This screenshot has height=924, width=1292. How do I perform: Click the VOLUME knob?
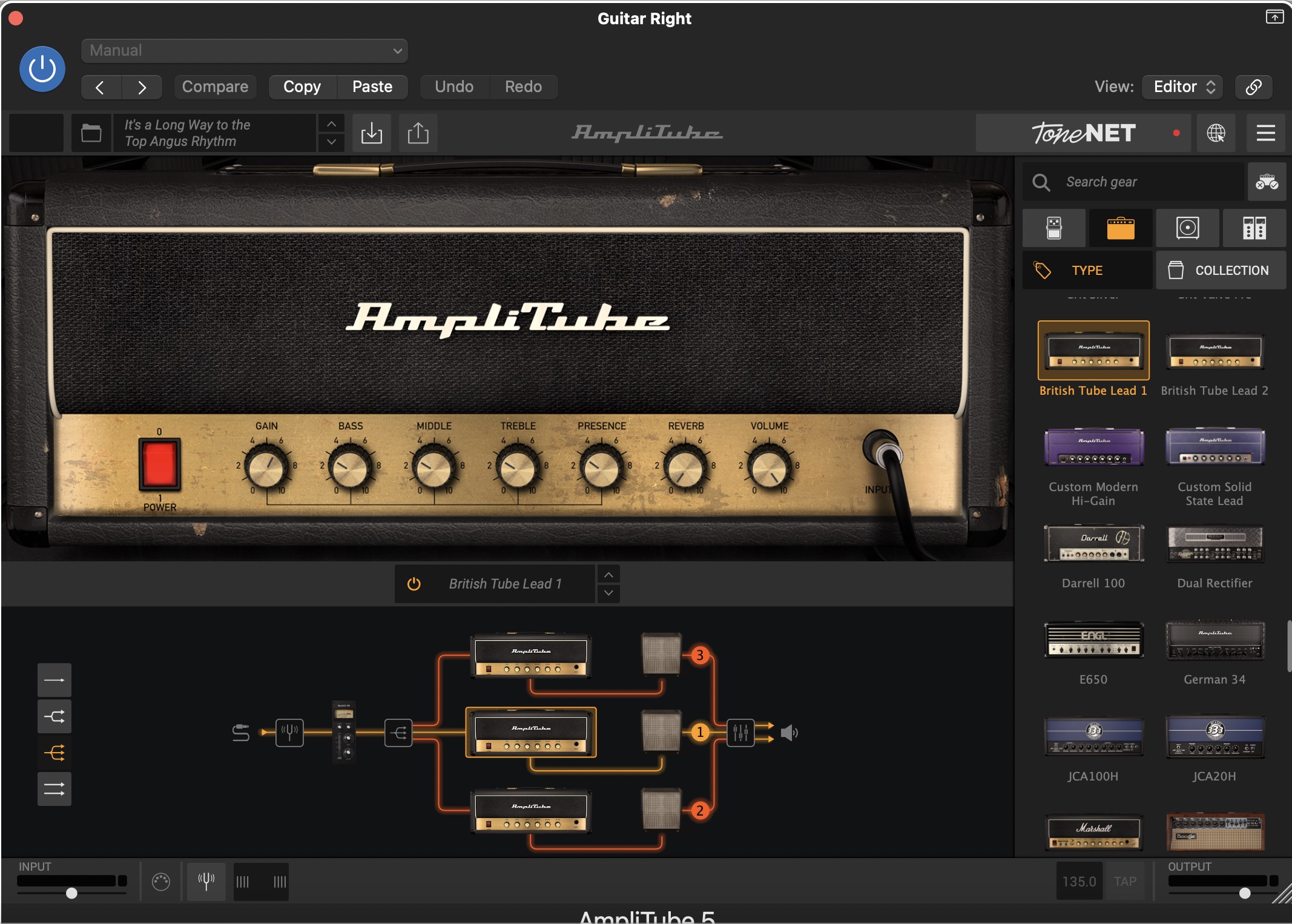(x=769, y=467)
